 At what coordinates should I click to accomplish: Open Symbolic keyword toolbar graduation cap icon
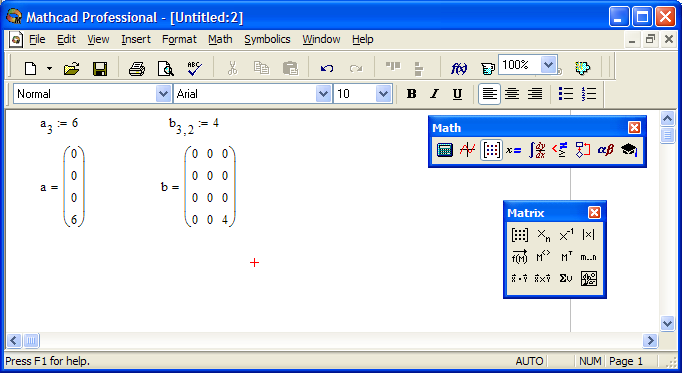(x=629, y=150)
